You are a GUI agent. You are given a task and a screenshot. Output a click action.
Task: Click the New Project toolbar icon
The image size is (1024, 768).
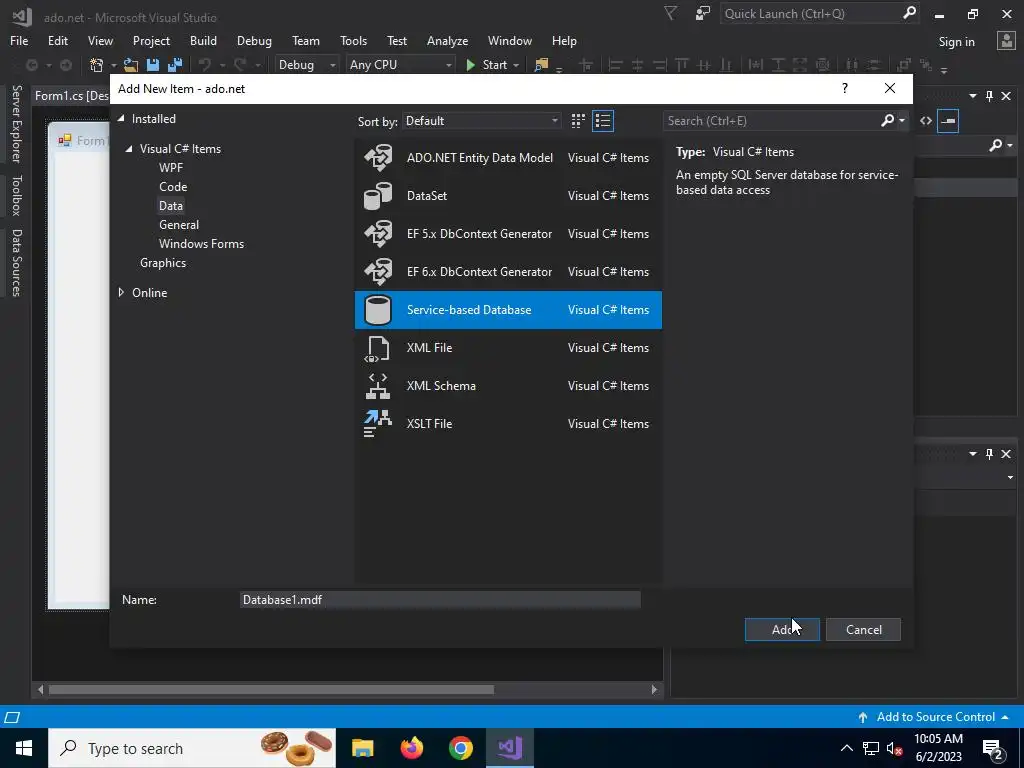coord(97,65)
